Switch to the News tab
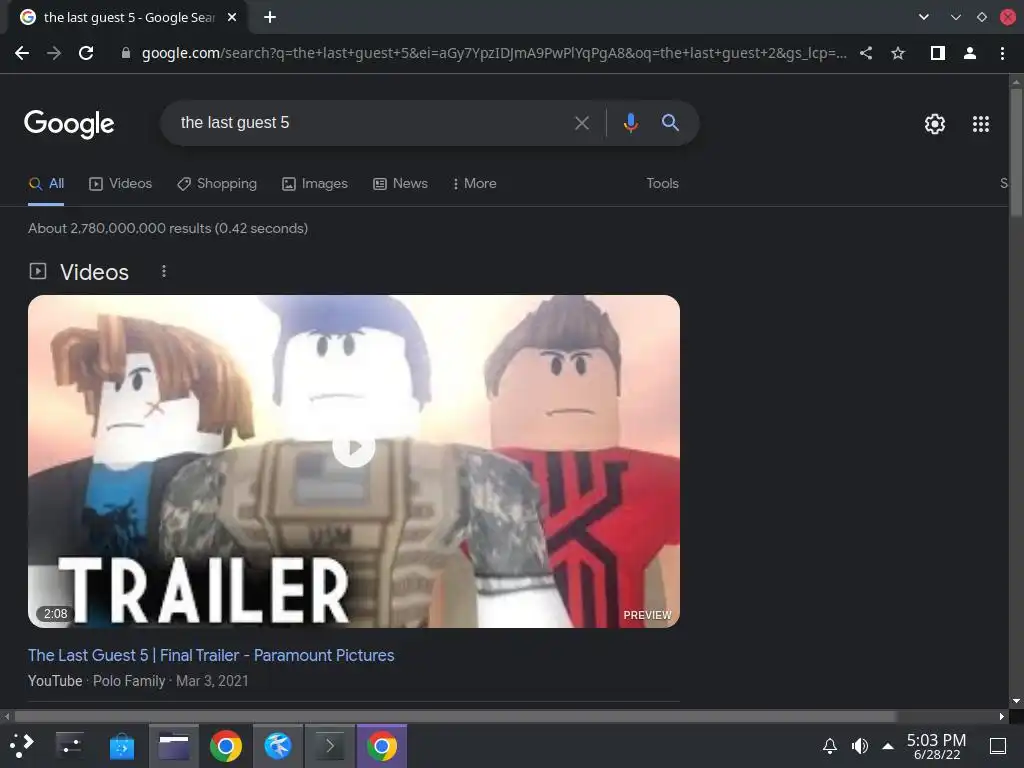The height and width of the screenshot is (768, 1024). pyautogui.click(x=400, y=184)
